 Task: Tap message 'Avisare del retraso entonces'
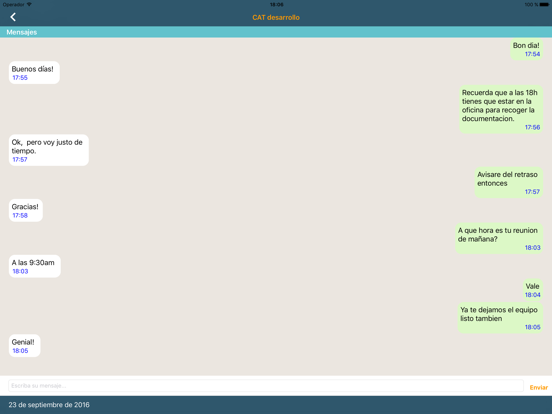[x=508, y=182]
